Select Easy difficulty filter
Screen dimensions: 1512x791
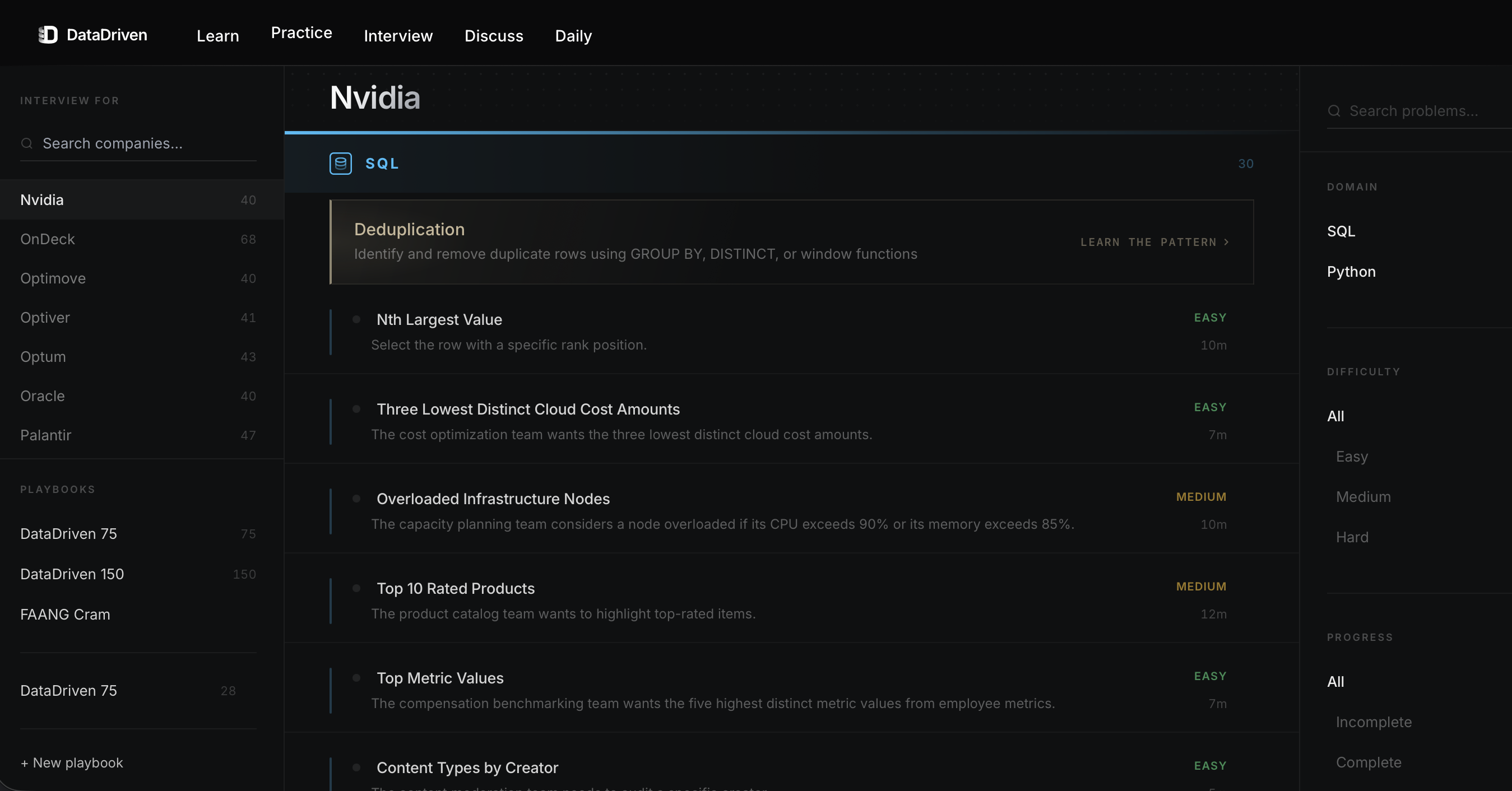pos(1352,457)
